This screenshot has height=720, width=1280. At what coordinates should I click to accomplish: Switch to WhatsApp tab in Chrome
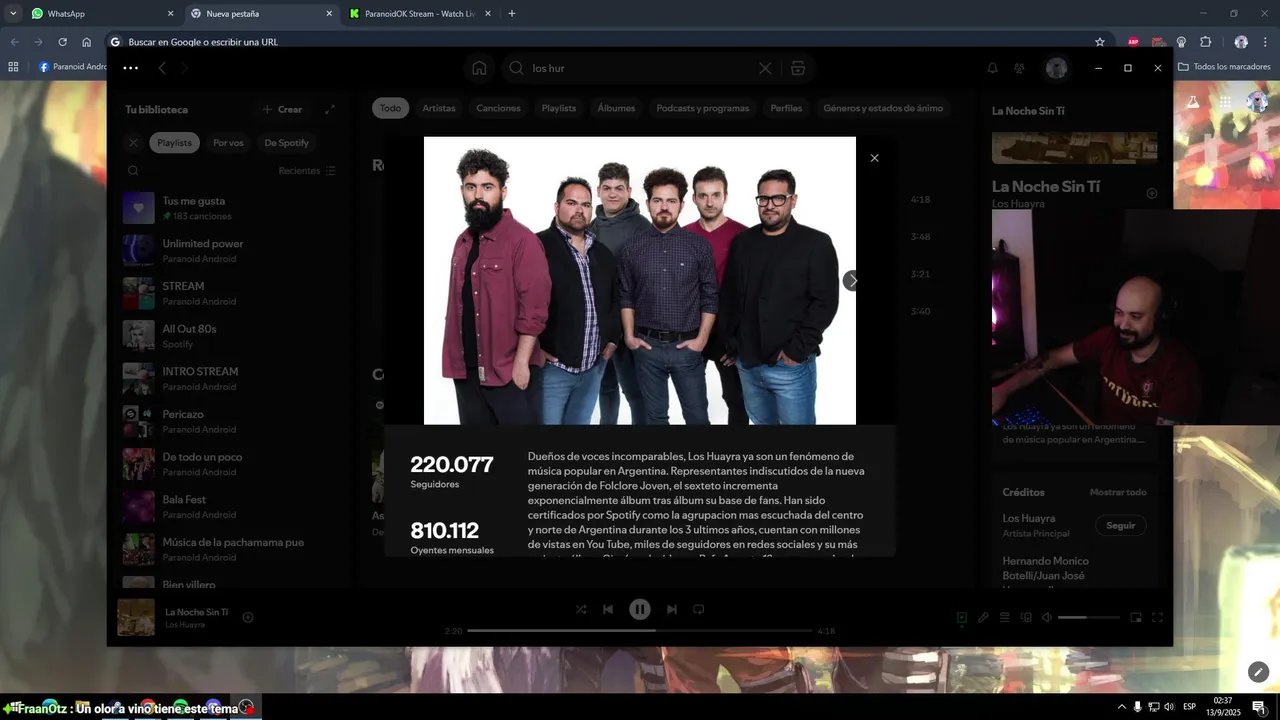(102, 14)
